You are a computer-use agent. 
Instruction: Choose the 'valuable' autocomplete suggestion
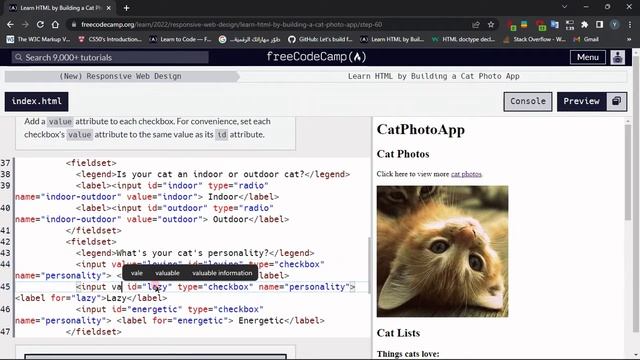click(167, 273)
